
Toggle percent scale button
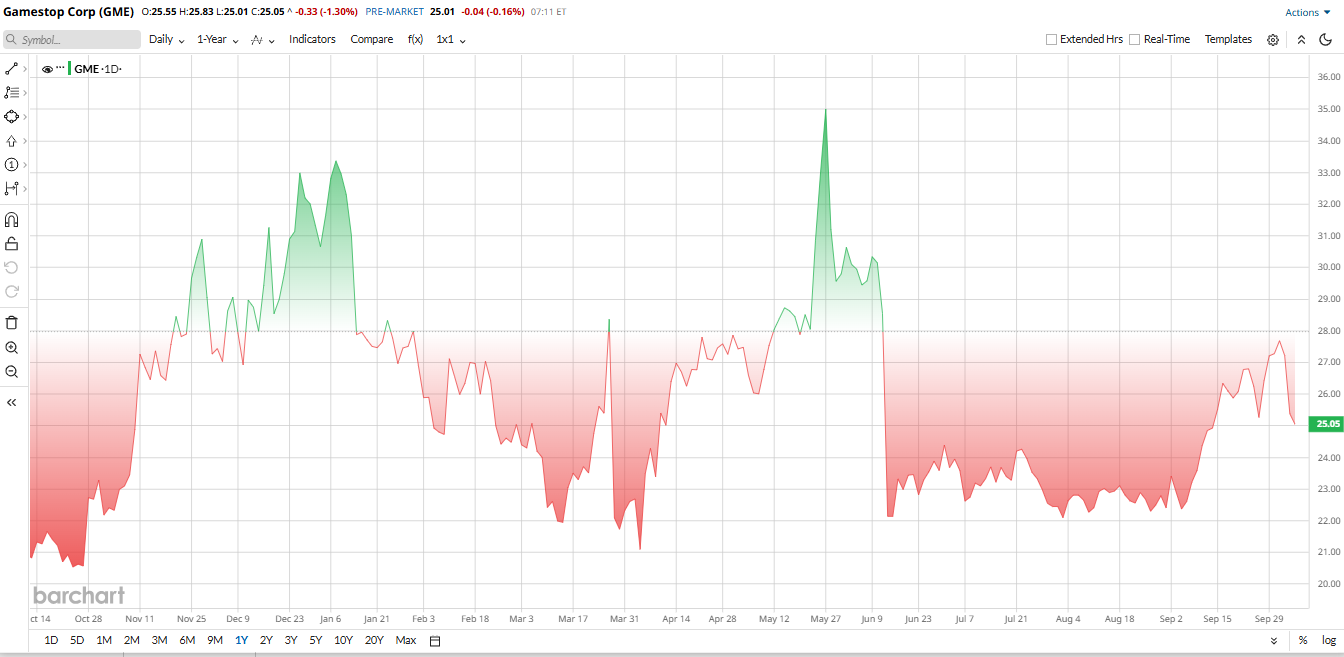(x=1303, y=640)
